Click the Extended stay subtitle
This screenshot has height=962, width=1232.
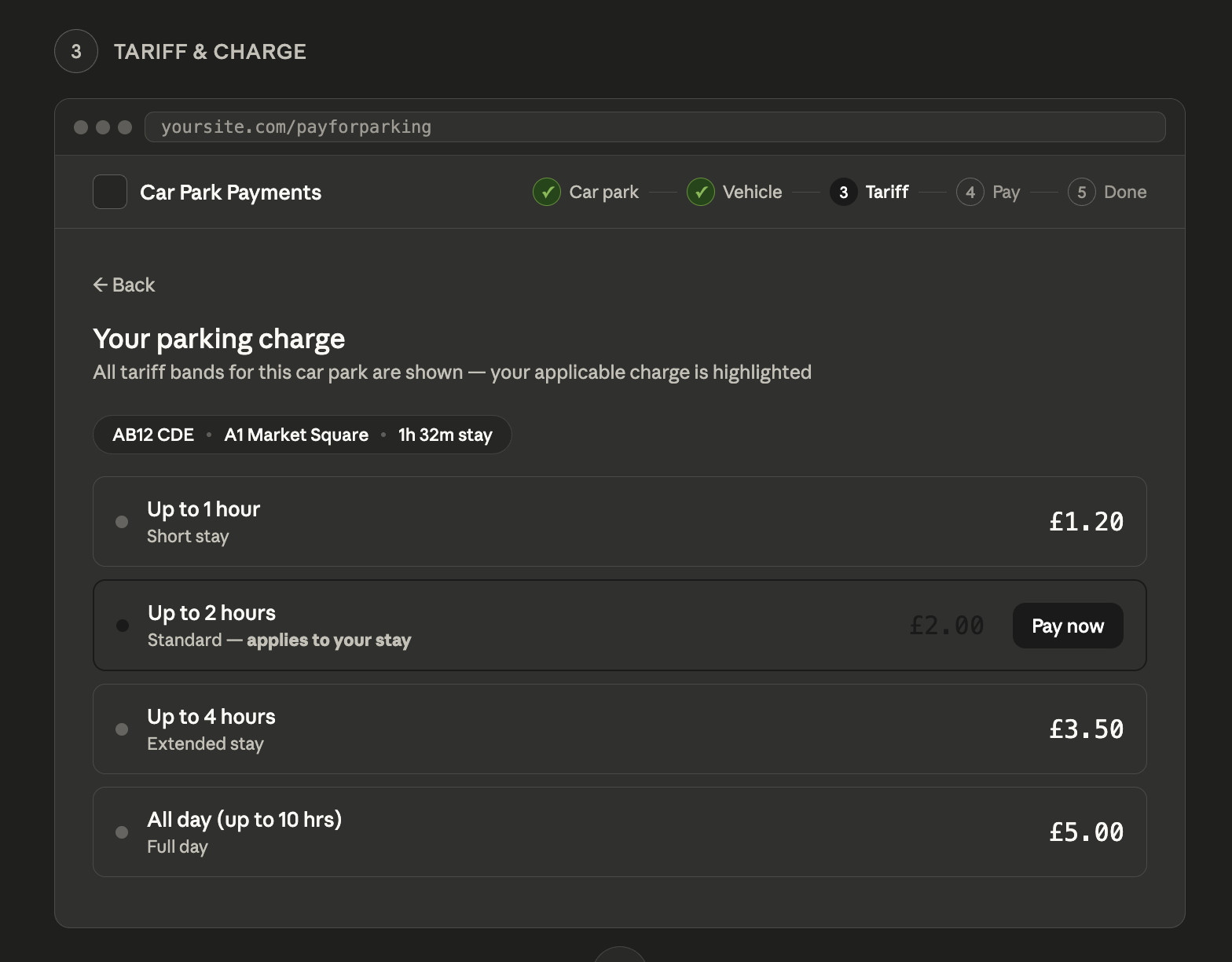click(x=205, y=744)
